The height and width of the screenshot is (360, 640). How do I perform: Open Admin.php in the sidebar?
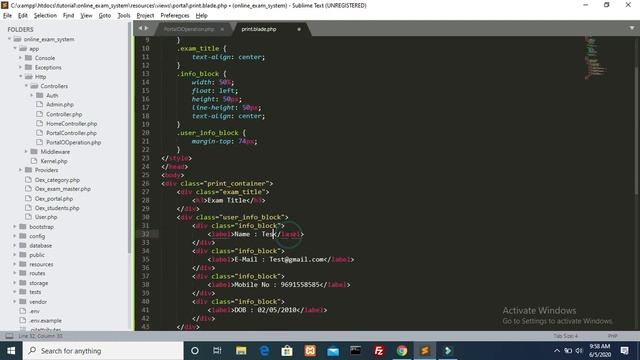pyautogui.click(x=60, y=104)
